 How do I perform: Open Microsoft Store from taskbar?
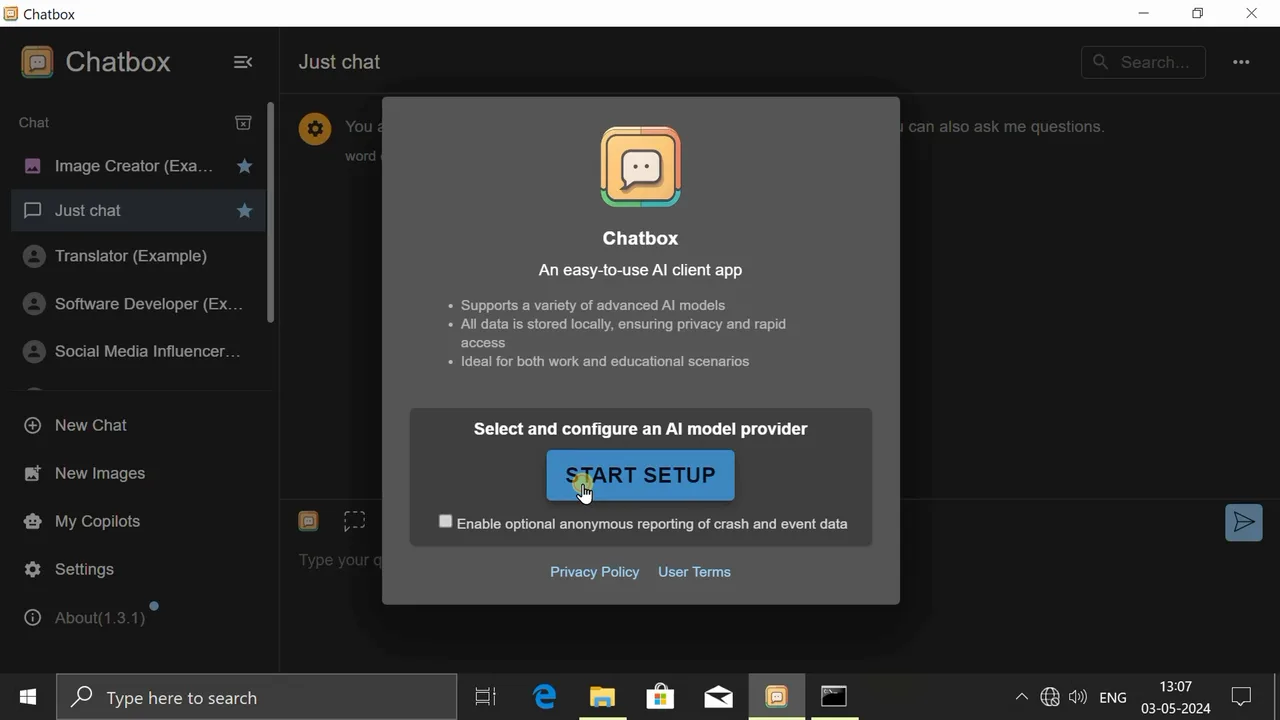pos(660,697)
